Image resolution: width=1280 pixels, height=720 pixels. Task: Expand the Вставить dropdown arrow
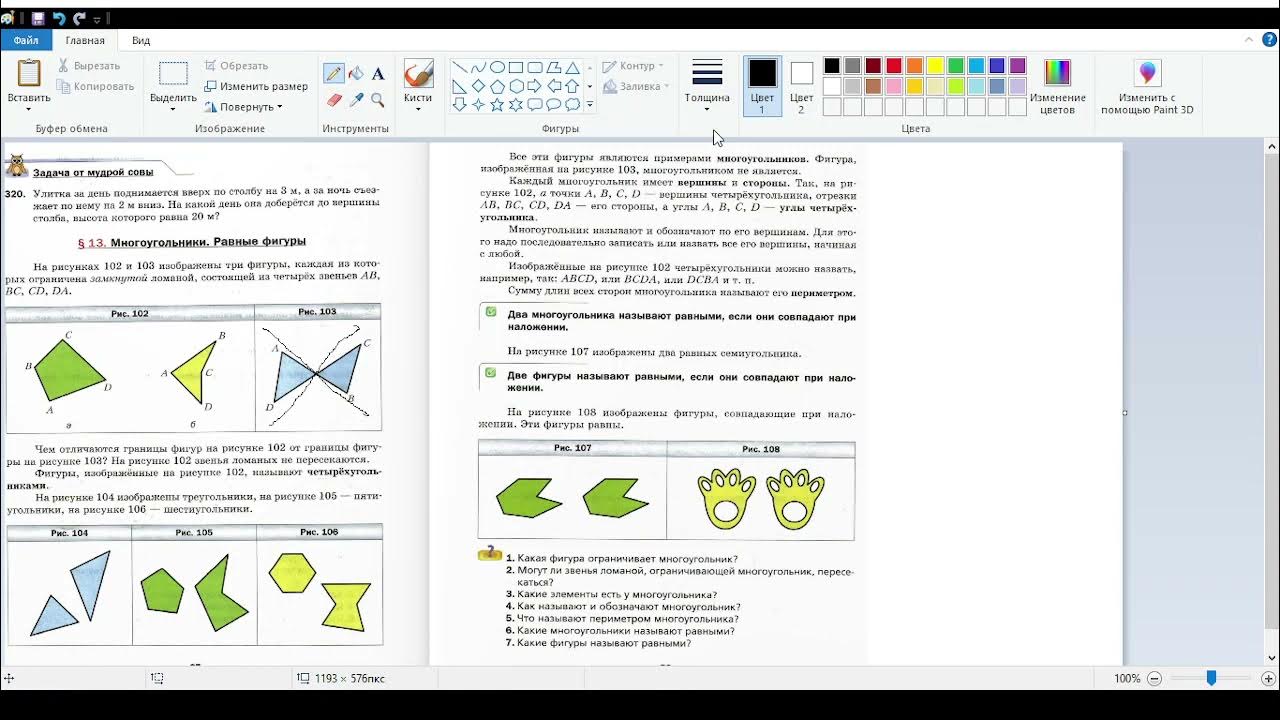[x=29, y=109]
